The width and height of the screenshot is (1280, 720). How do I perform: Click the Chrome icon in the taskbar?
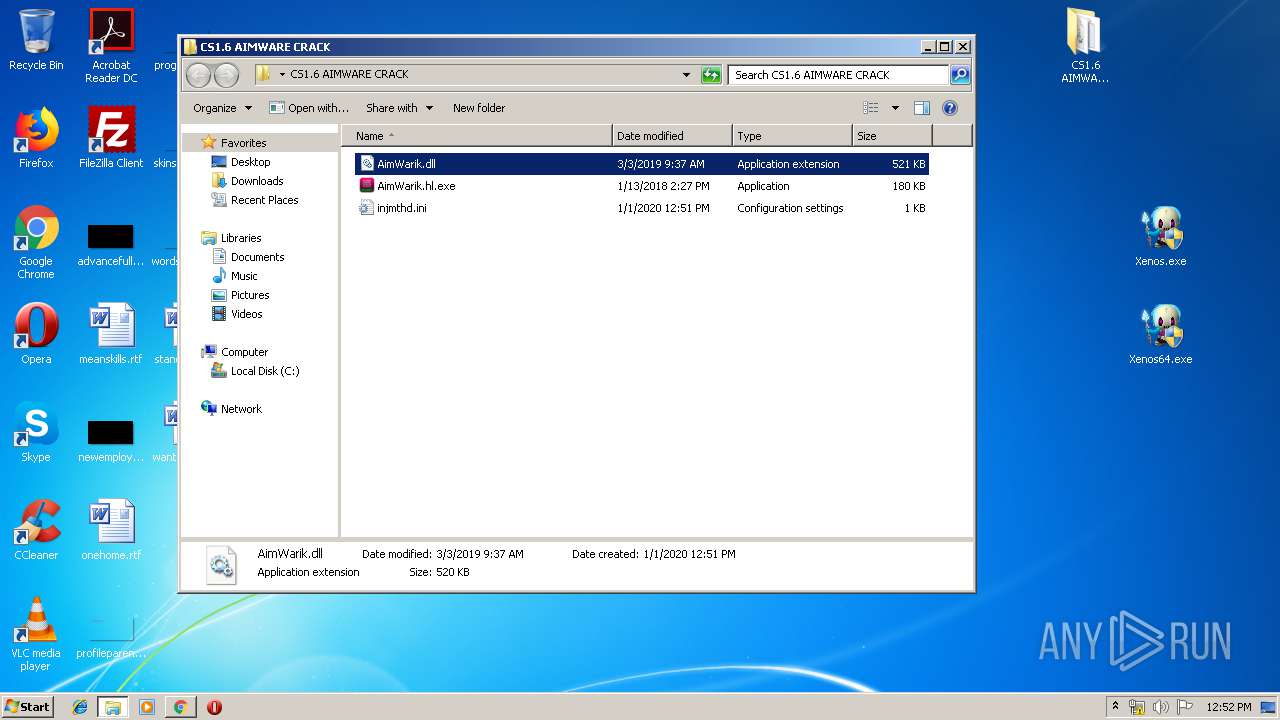pyautogui.click(x=180, y=707)
